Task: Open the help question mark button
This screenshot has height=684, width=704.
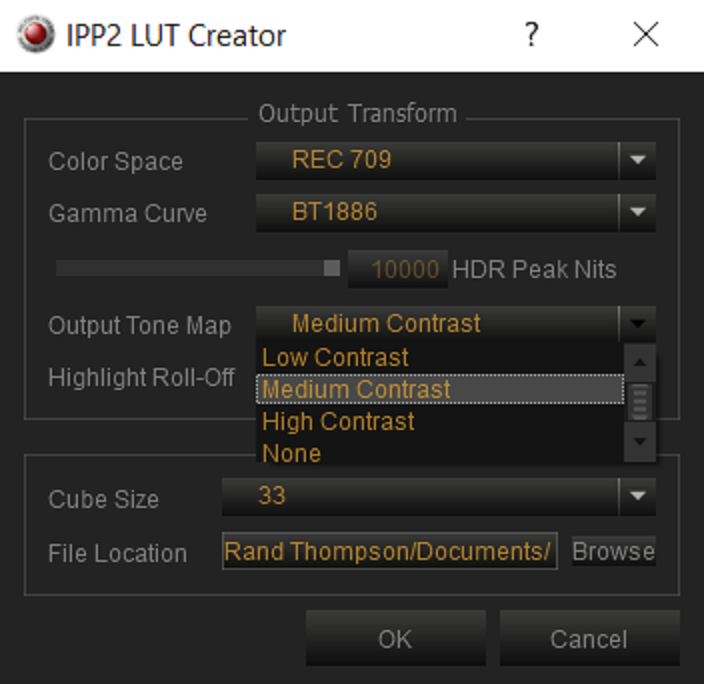Action: (x=532, y=35)
